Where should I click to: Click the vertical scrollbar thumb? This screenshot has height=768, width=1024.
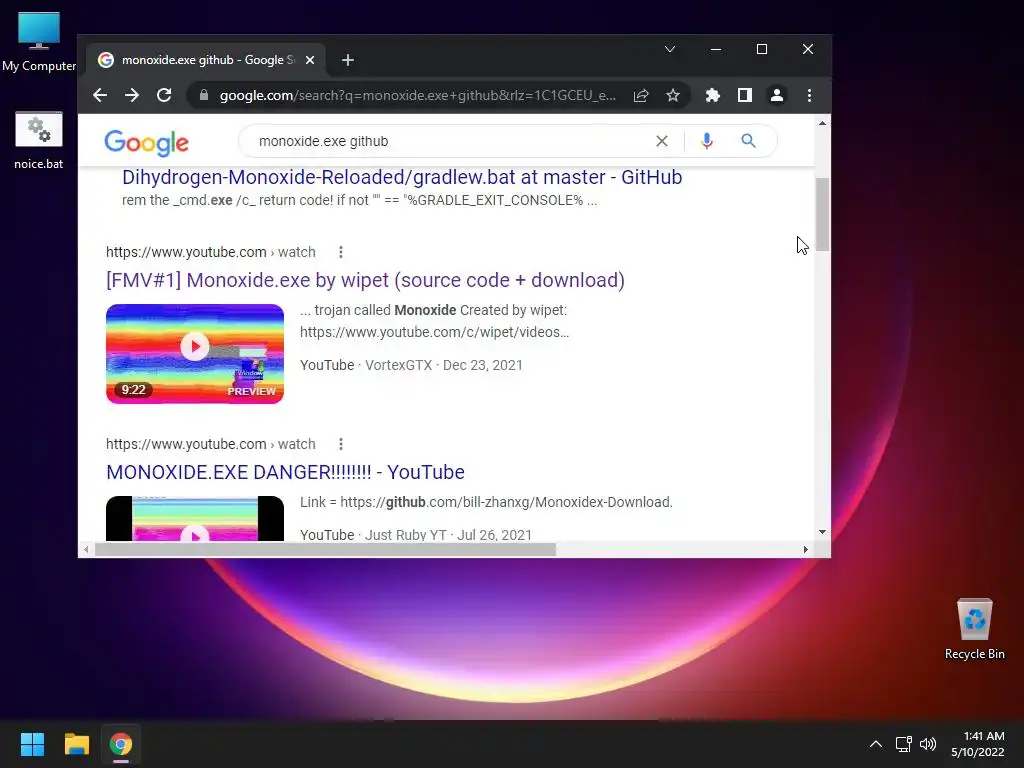(822, 214)
